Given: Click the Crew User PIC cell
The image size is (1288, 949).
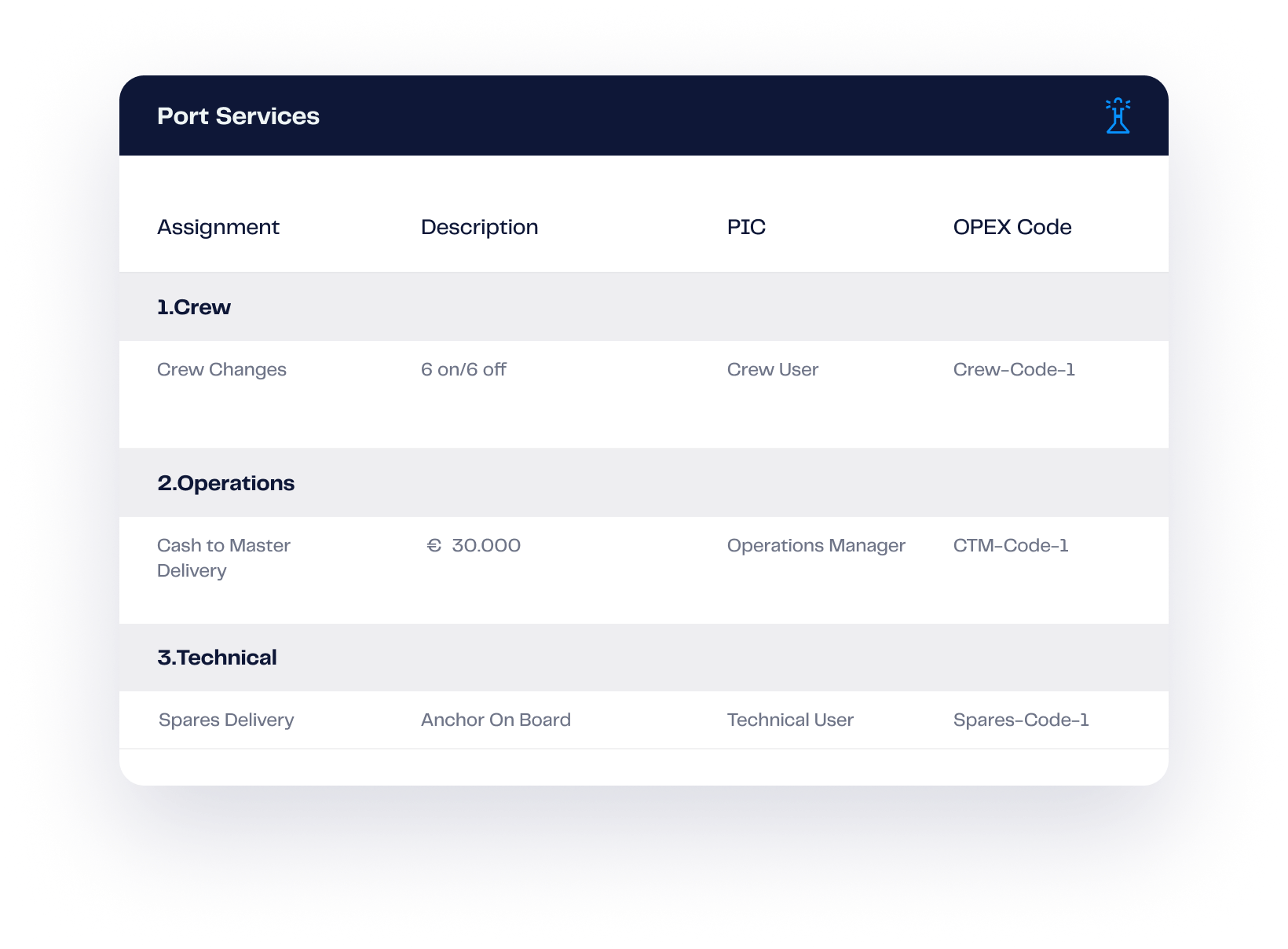Looking at the screenshot, I should (772, 369).
